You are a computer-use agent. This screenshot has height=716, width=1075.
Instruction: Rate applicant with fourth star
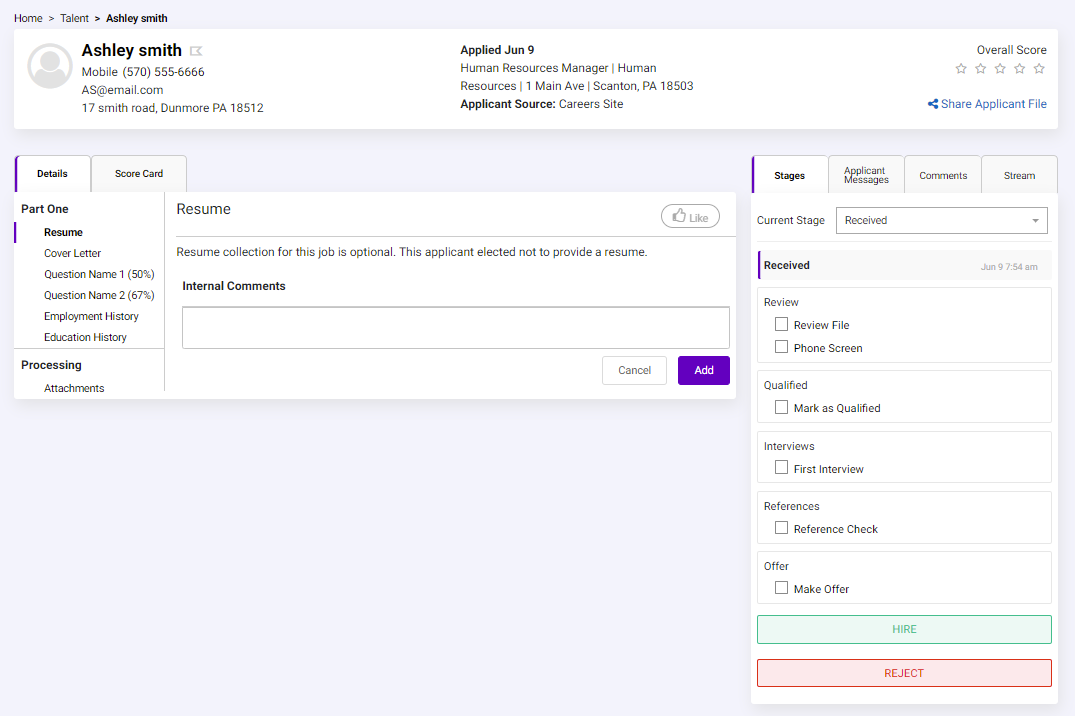tap(1019, 69)
